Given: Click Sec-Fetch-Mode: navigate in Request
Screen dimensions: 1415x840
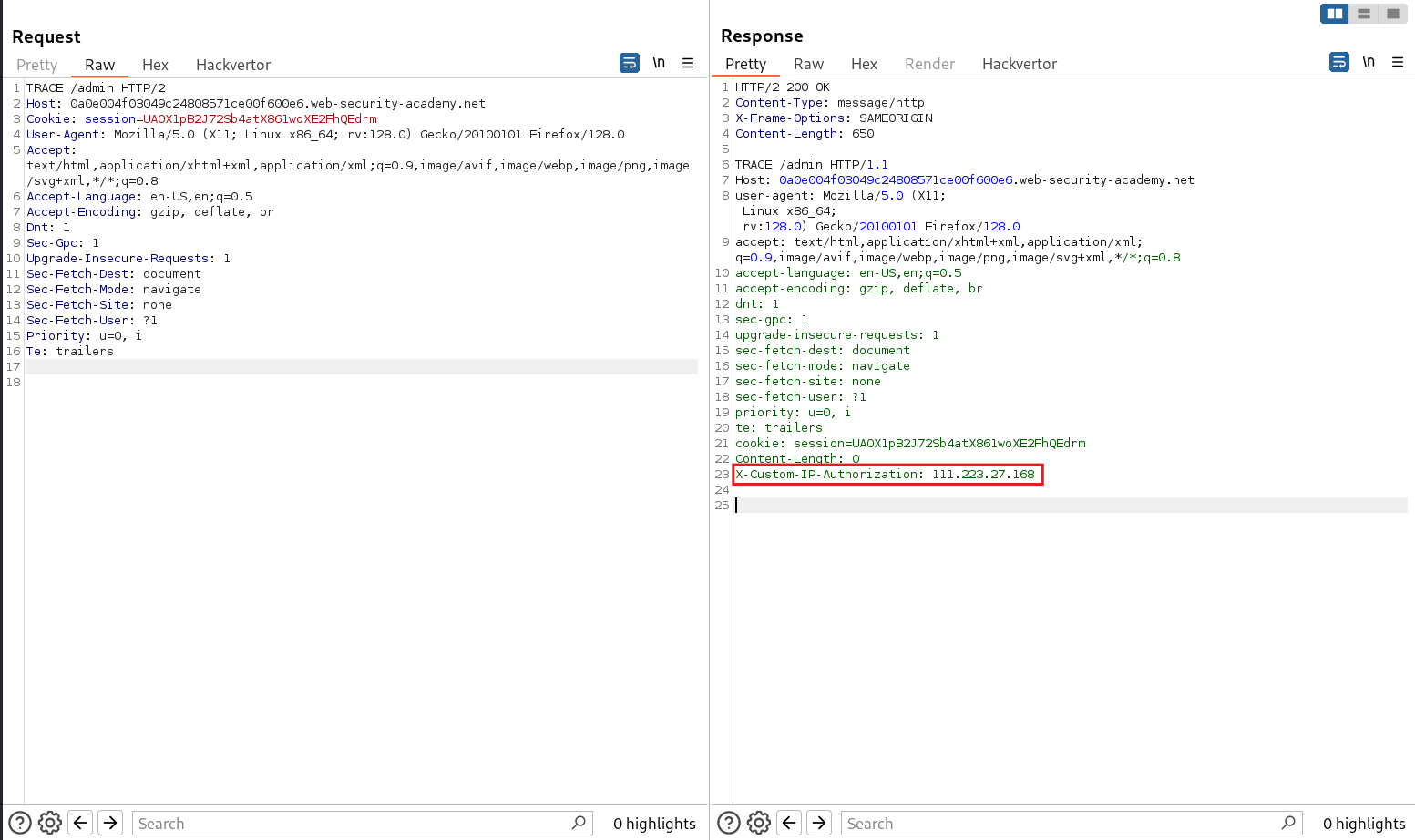Looking at the screenshot, I should [114, 290].
